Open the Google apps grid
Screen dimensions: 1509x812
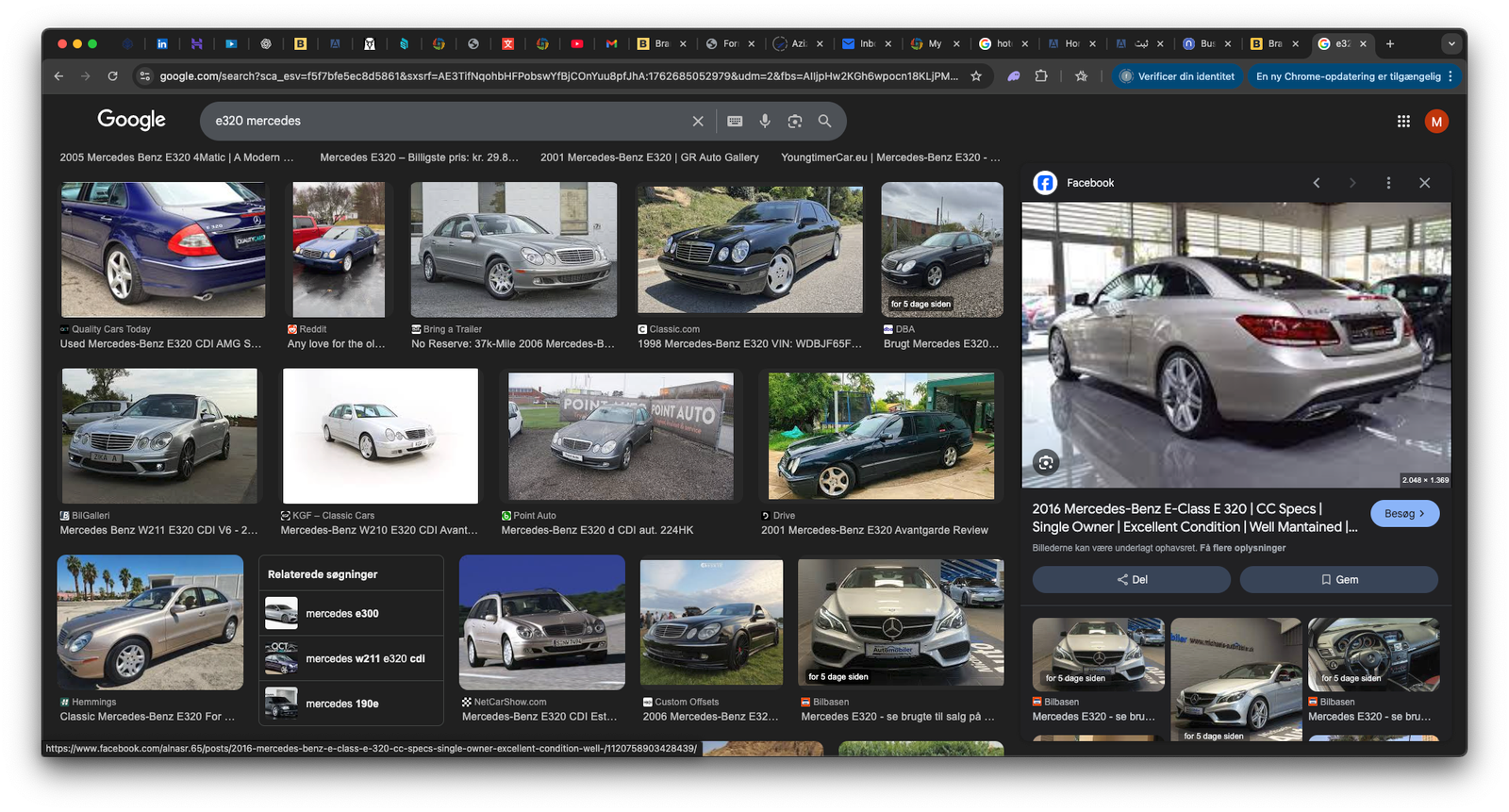point(1403,121)
